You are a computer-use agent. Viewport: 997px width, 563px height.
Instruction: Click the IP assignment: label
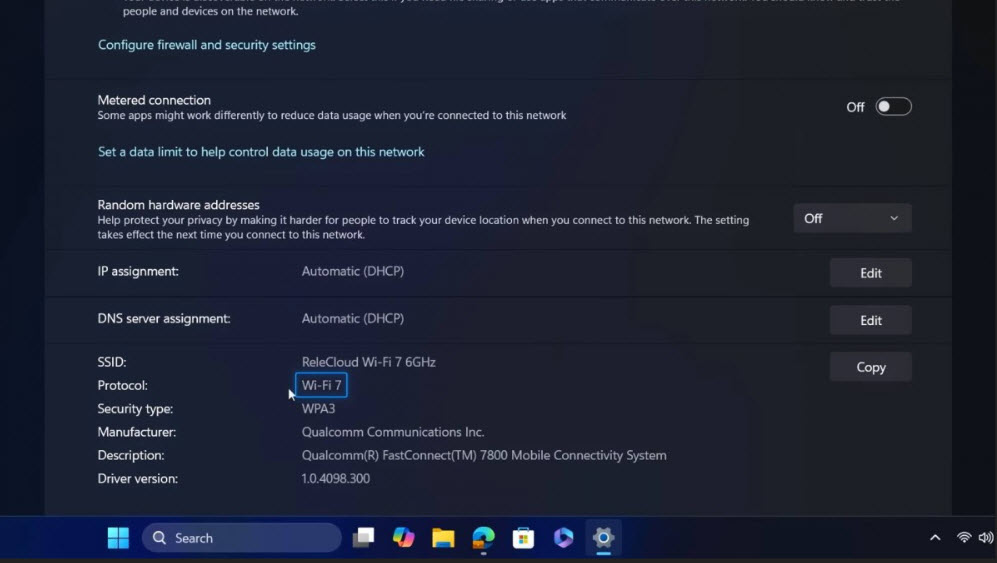click(x=137, y=271)
